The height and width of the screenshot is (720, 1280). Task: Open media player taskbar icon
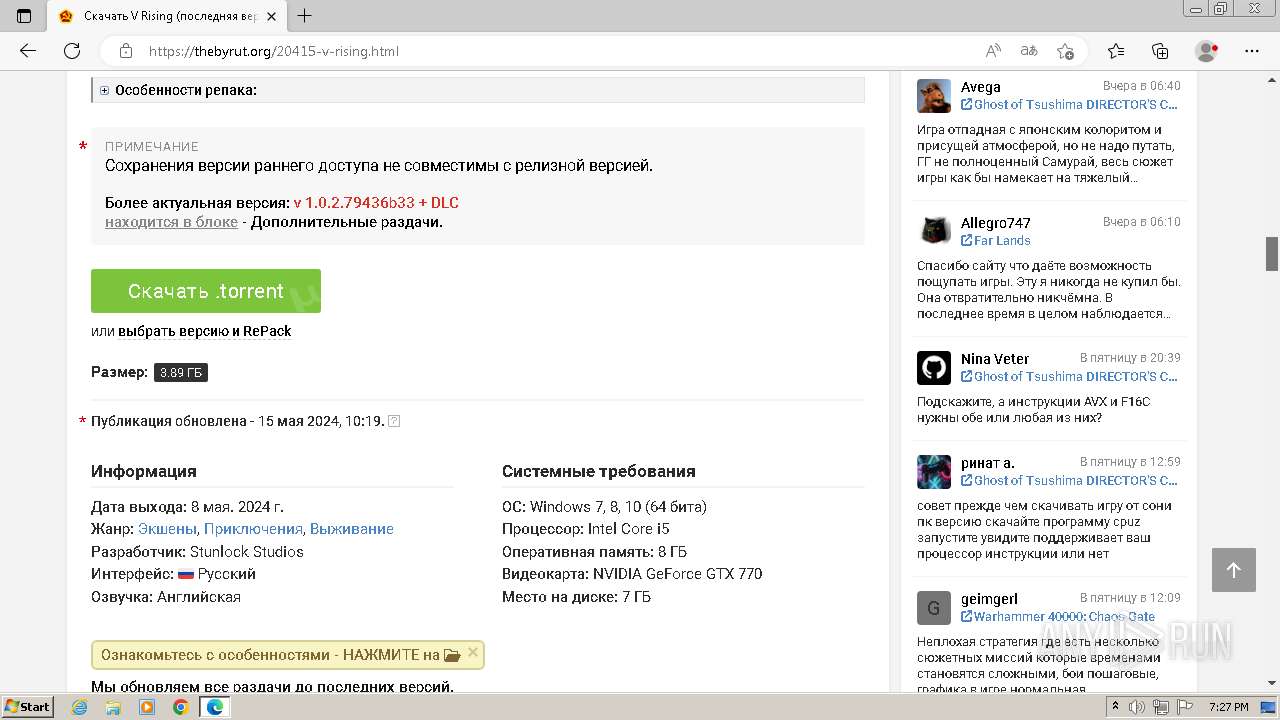coord(147,707)
